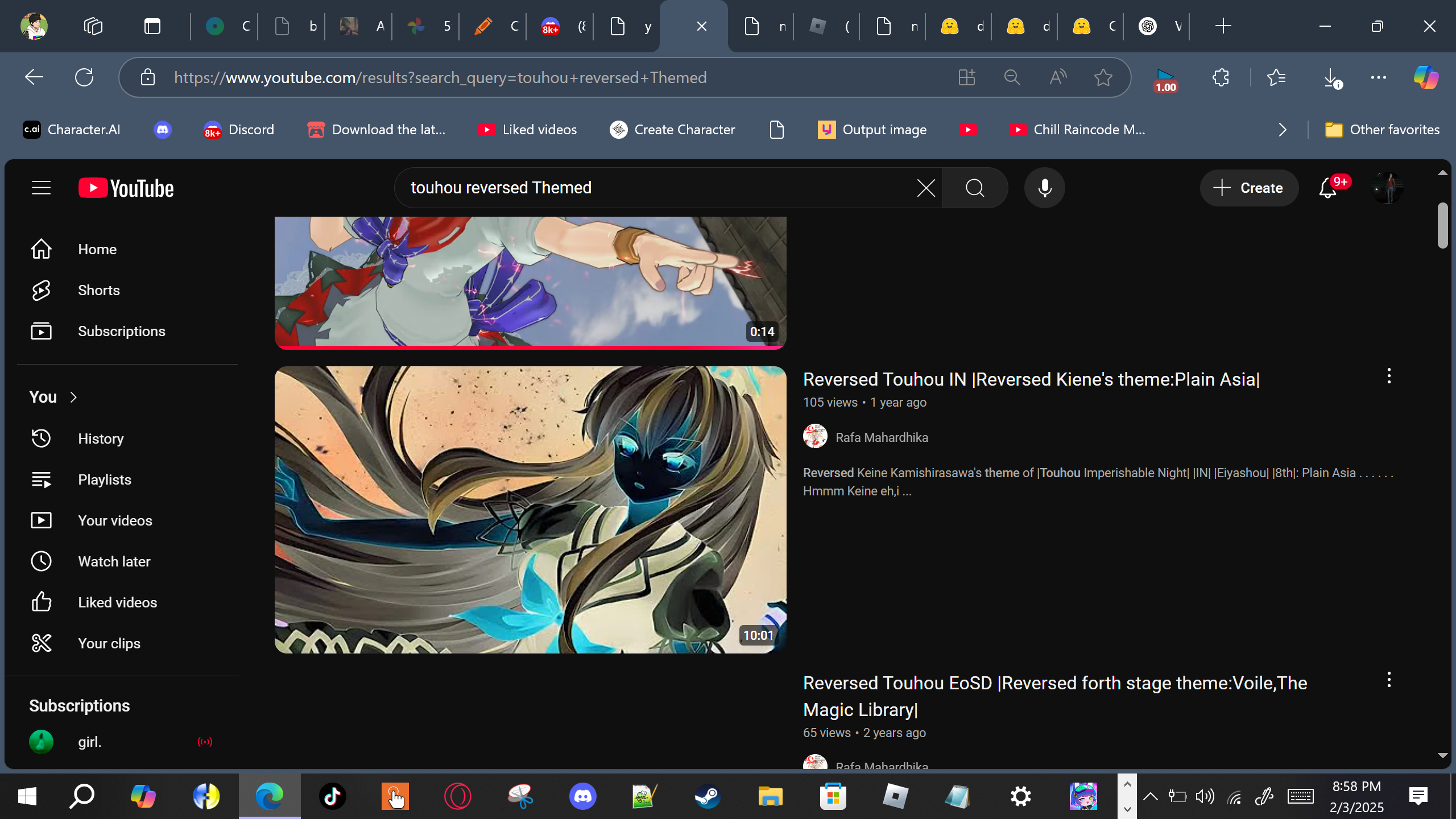Open Reversed Kiene's theme:Plain Asia title
The width and height of the screenshot is (1456, 819).
point(1031,379)
